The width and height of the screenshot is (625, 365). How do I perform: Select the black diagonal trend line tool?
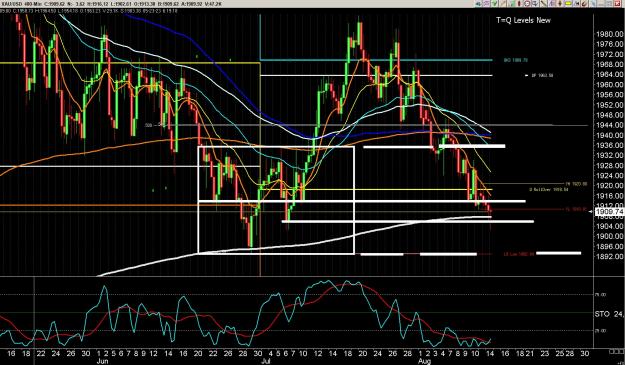543,4
